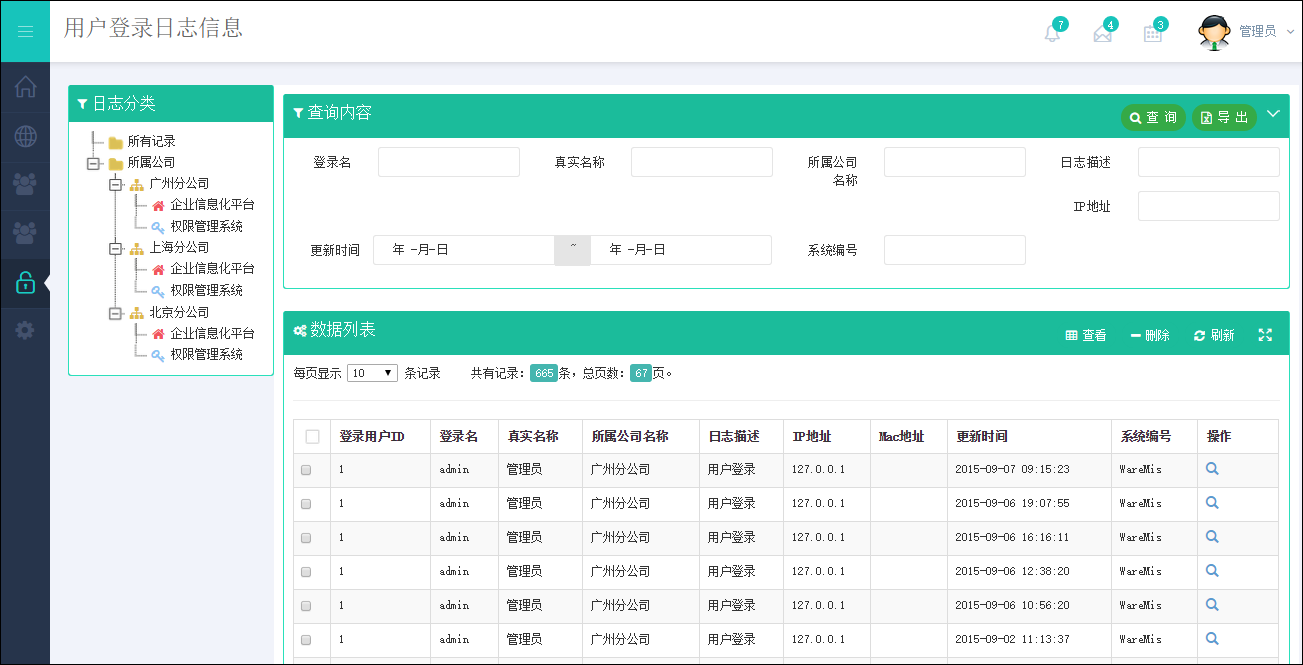
Task: Open the messages envelope icon with badge 4
Action: 1103,31
